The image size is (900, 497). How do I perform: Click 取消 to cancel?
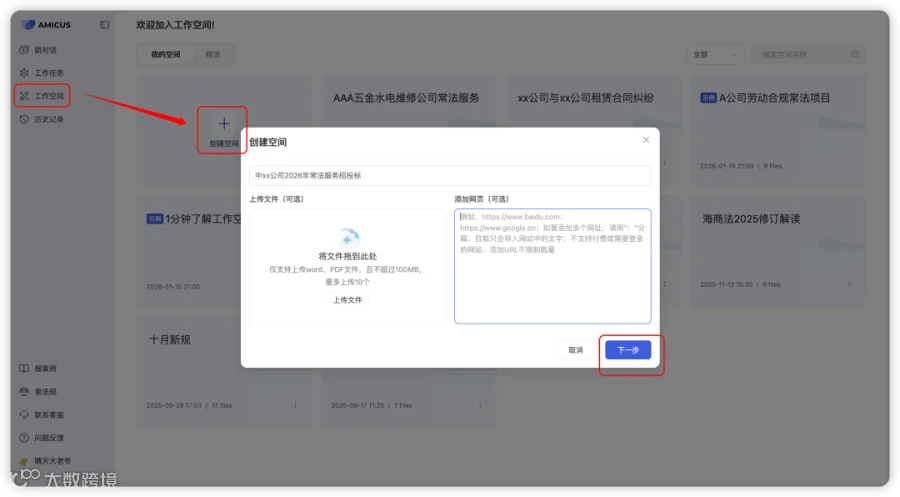tap(576, 350)
